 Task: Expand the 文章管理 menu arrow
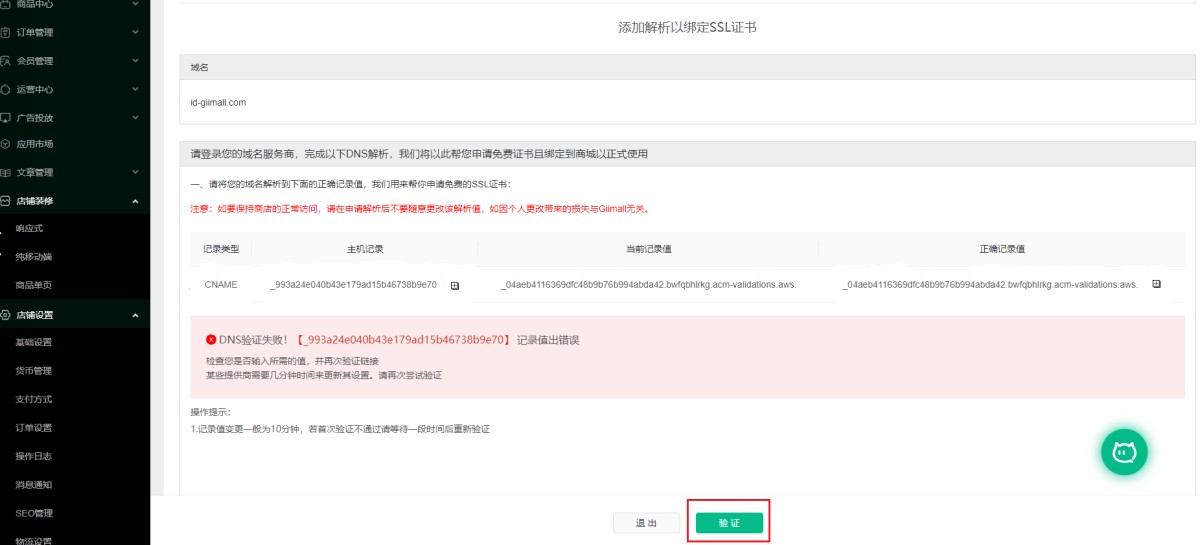click(135, 172)
